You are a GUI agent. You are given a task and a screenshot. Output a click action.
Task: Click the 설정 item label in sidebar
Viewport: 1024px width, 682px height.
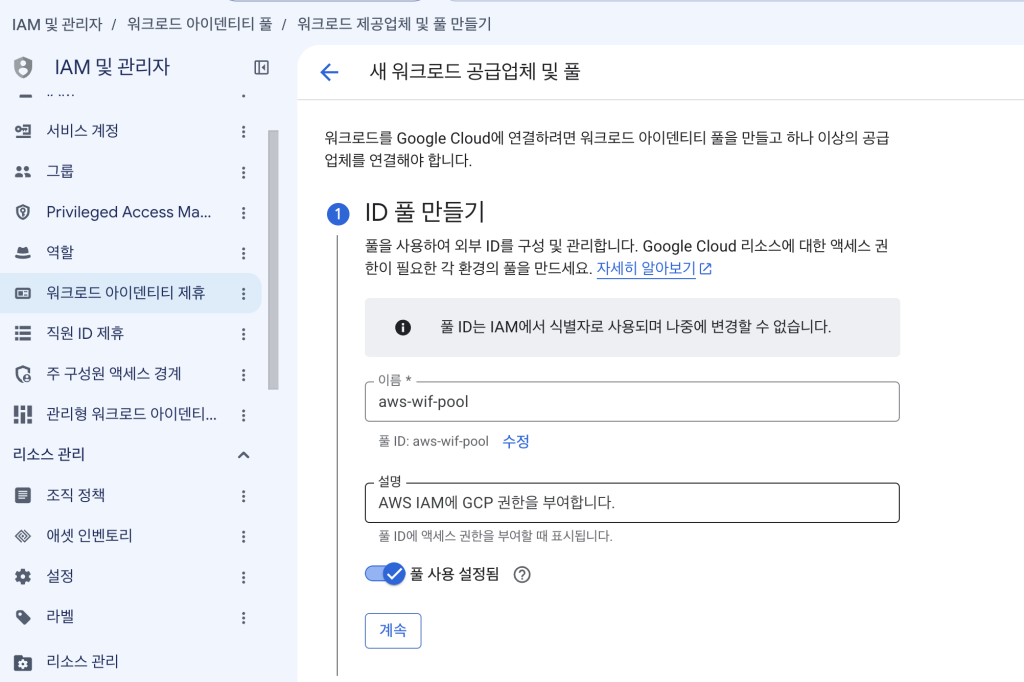pos(60,576)
